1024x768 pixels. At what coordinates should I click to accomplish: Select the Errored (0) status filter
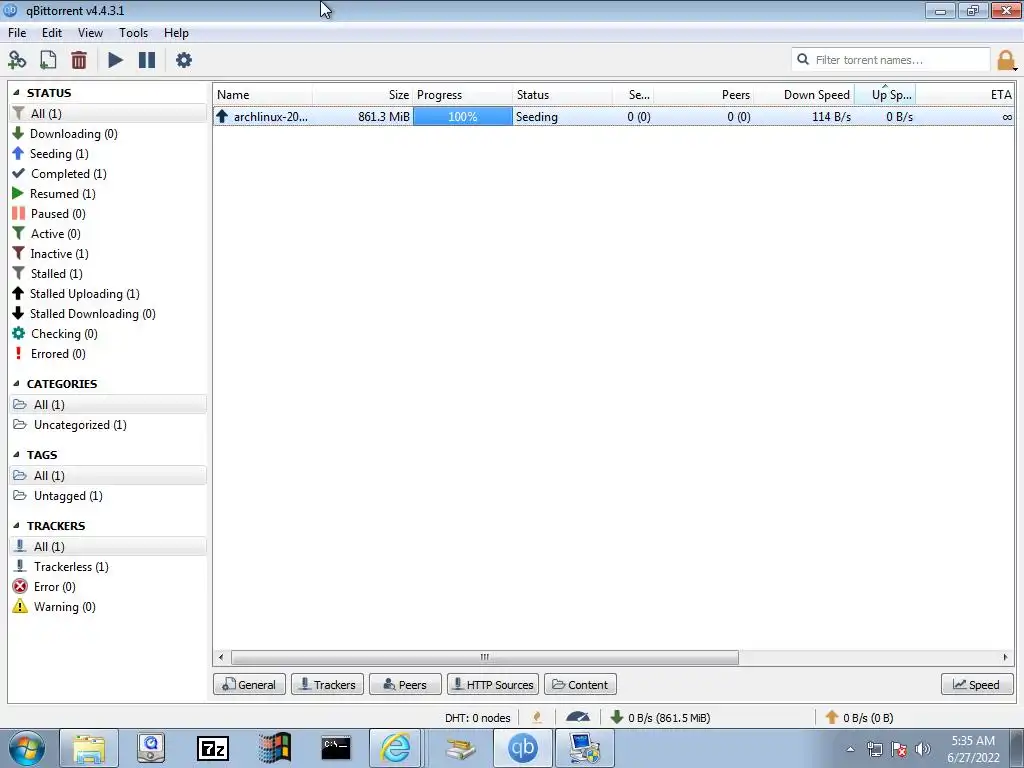pyautogui.click(x=57, y=354)
